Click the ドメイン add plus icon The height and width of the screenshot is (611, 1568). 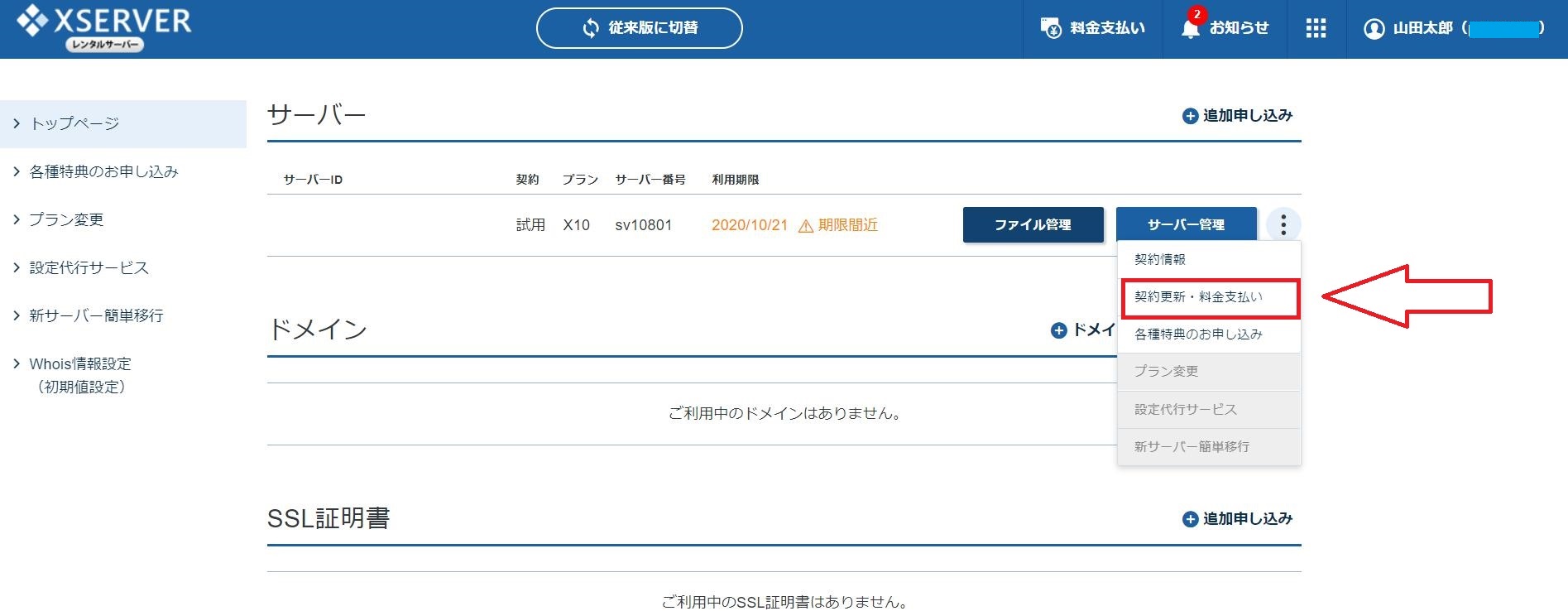[1058, 330]
